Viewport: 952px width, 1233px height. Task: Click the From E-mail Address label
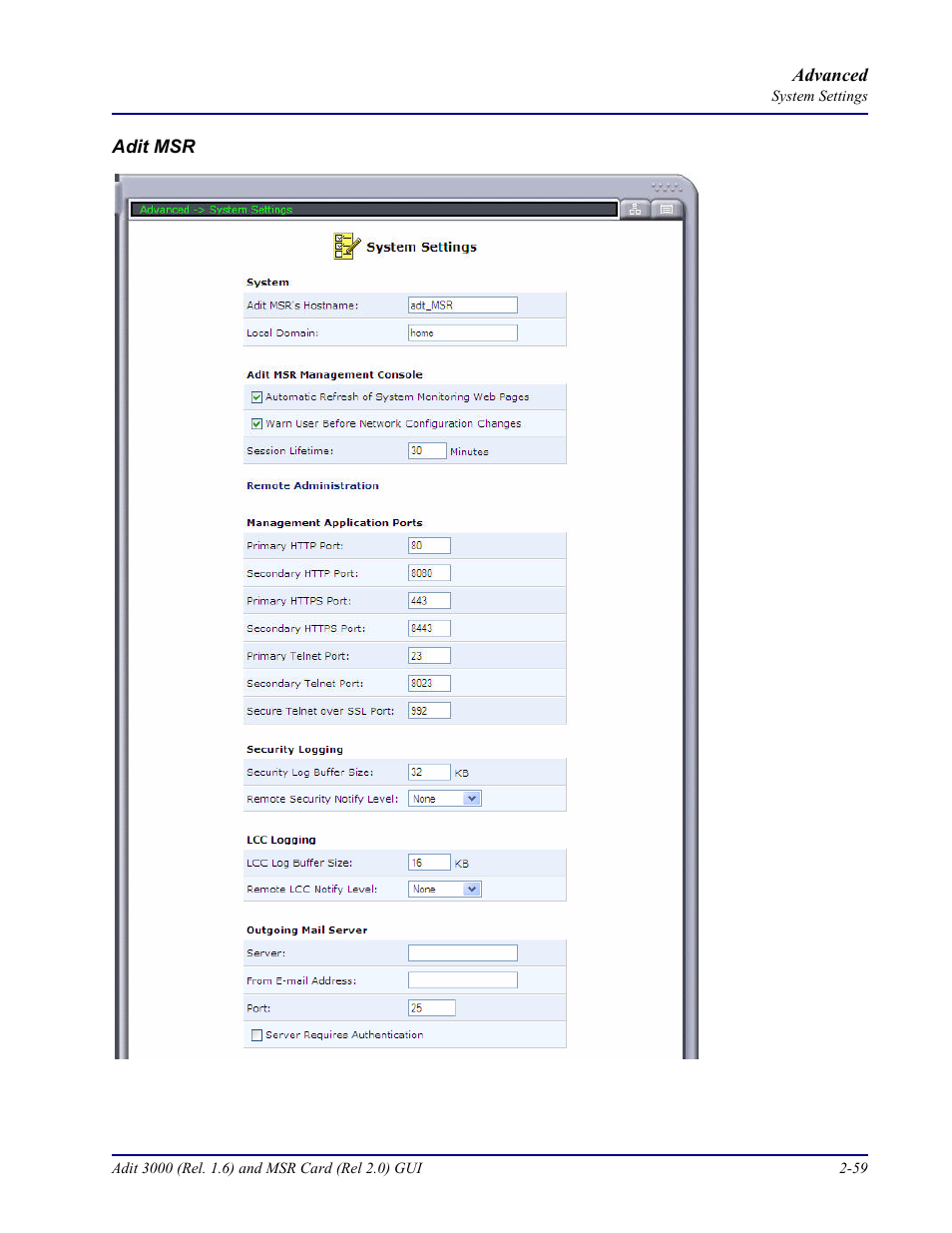(x=301, y=981)
